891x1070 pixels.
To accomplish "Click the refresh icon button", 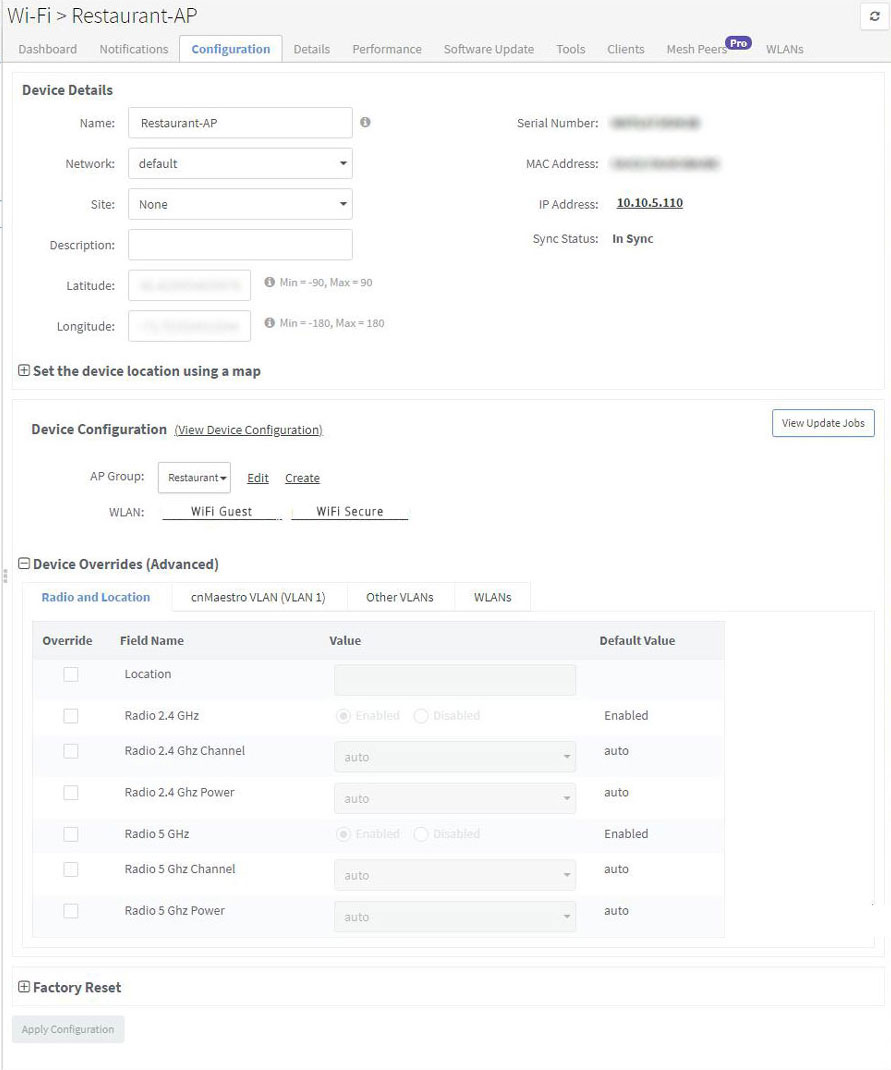I will [874, 16].
